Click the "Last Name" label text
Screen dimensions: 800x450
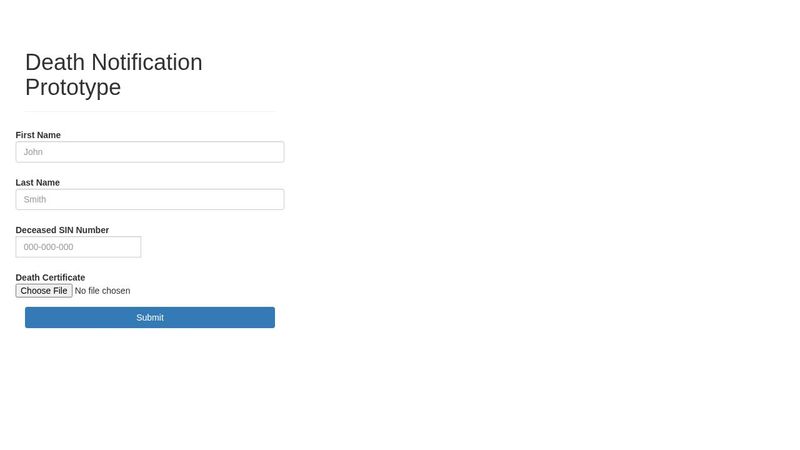(38, 183)
